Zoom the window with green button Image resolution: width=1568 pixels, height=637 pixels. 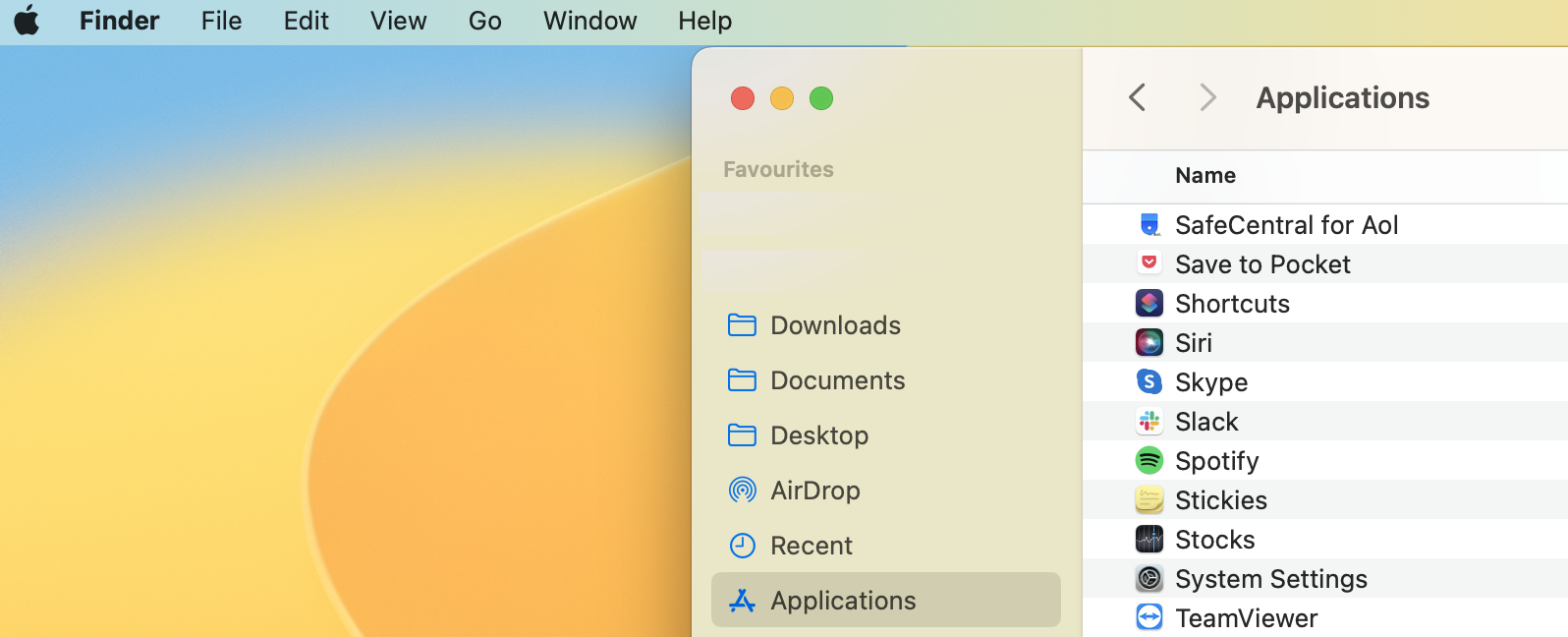click(821, 98)
